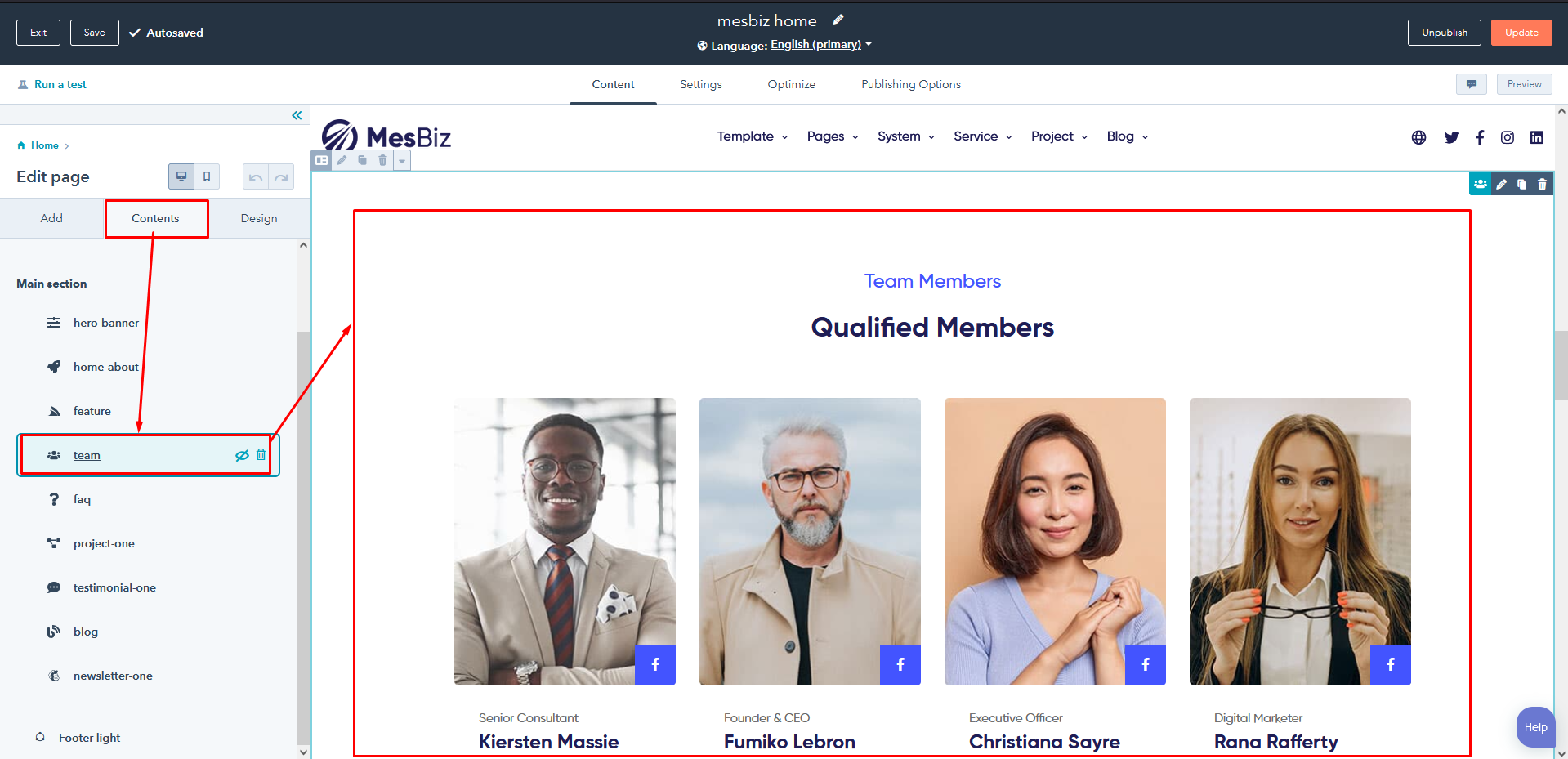
Task: Expand the Service navigation menu
Action: [983, 136]
